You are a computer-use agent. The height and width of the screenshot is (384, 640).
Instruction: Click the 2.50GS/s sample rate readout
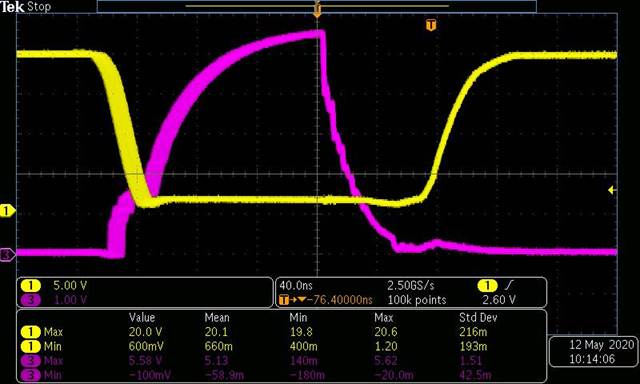(411, 285)
